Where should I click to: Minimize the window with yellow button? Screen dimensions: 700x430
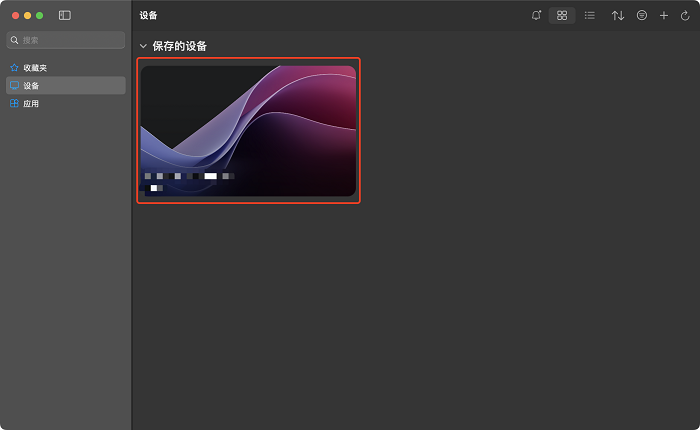click(27, 15)
